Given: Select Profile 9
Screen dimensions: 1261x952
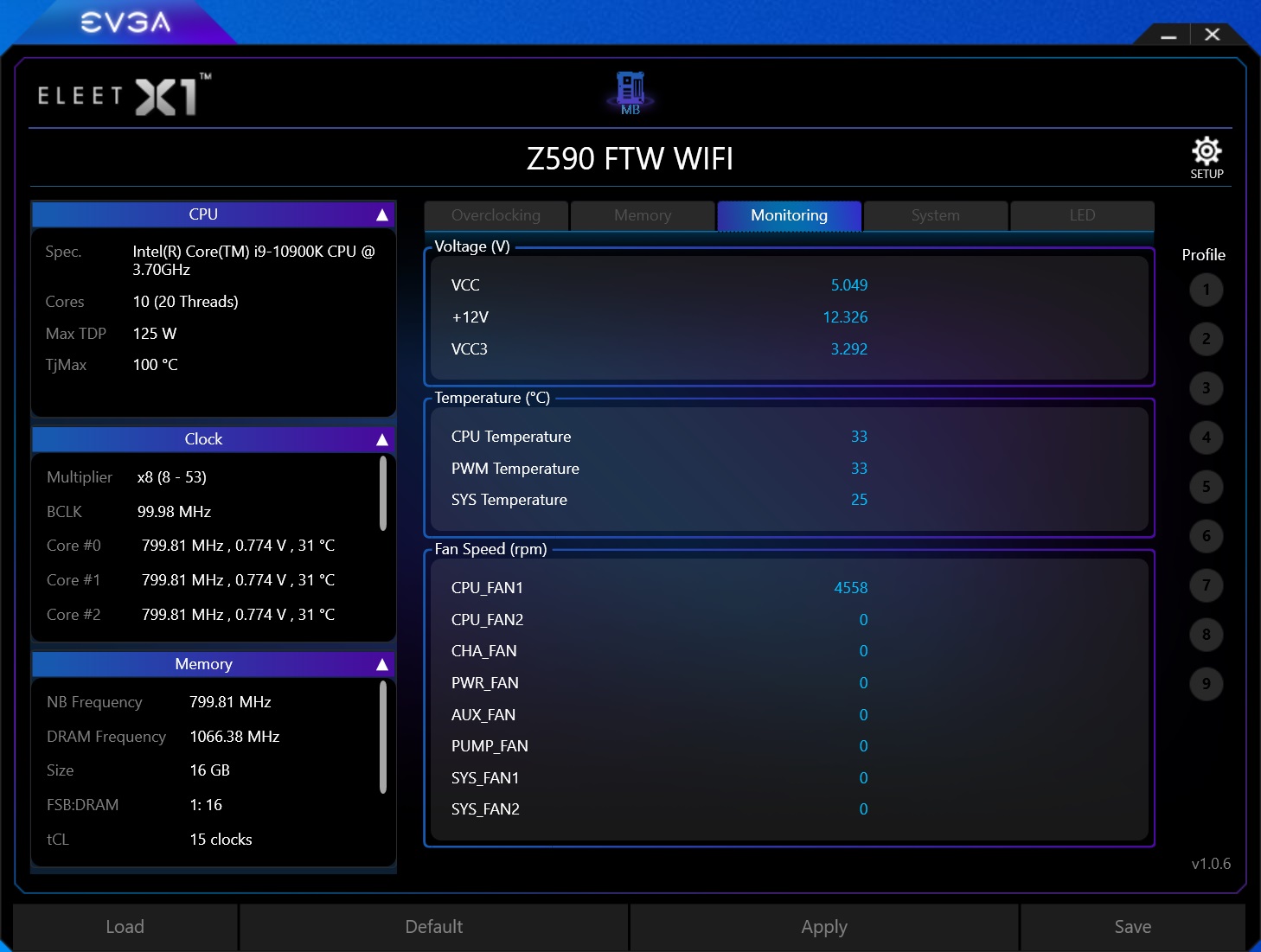Looking at the screenshot, I should click(x=1206, y=684).
